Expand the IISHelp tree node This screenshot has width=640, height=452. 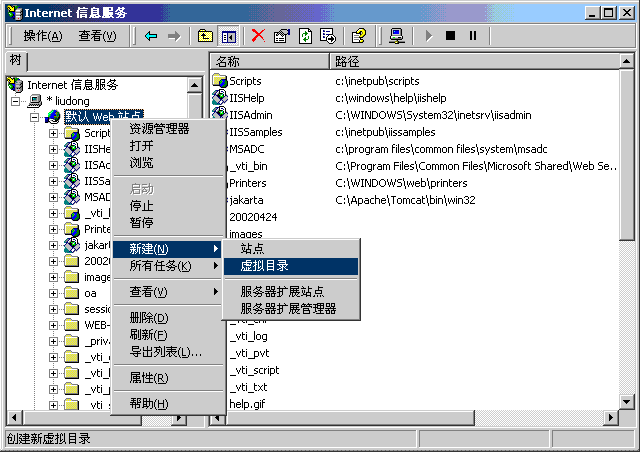click(x=53, y=149)
